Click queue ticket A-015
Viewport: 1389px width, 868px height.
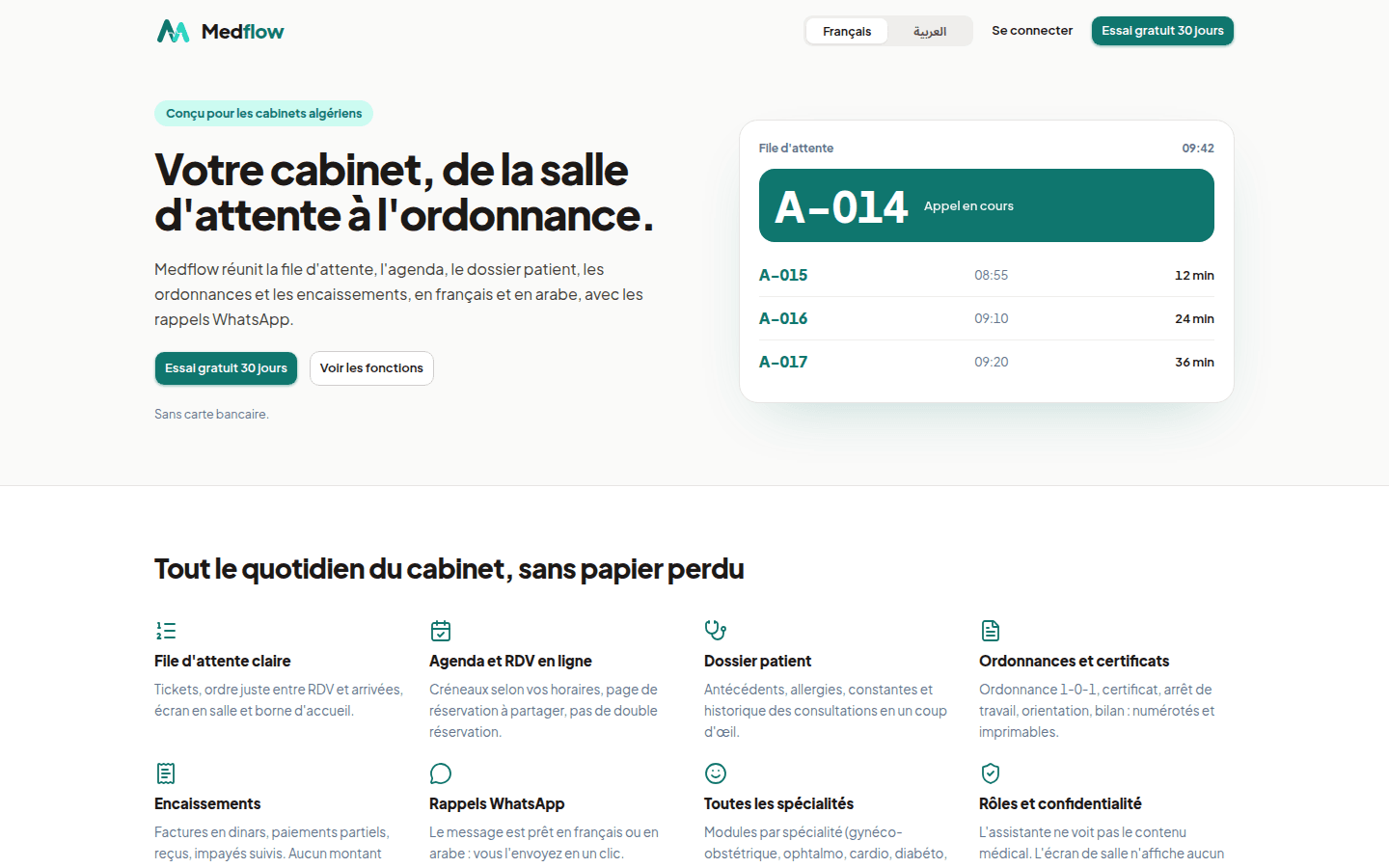(x=783, y=275)
